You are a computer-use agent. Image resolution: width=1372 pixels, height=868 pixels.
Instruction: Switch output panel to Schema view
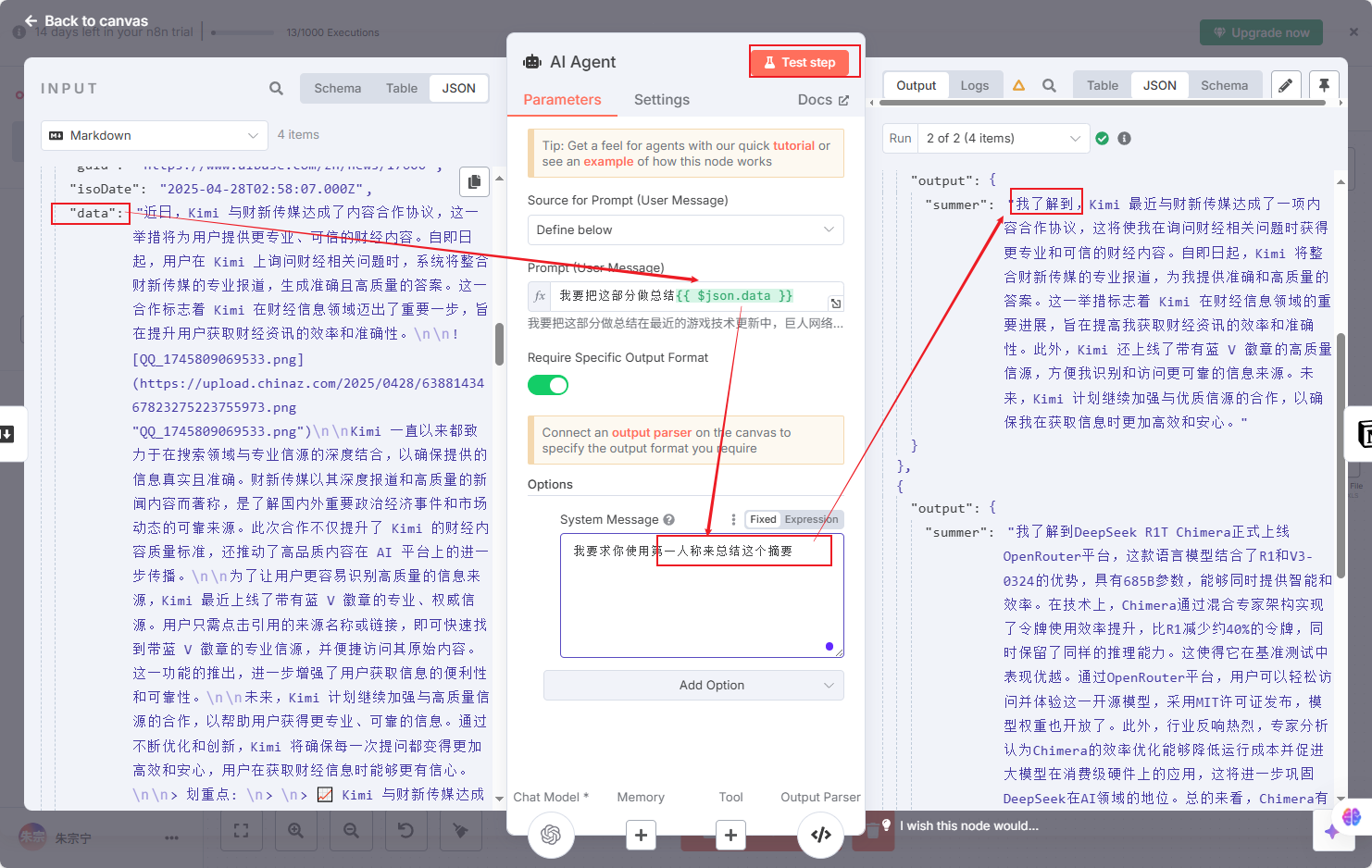point(1224,85)
